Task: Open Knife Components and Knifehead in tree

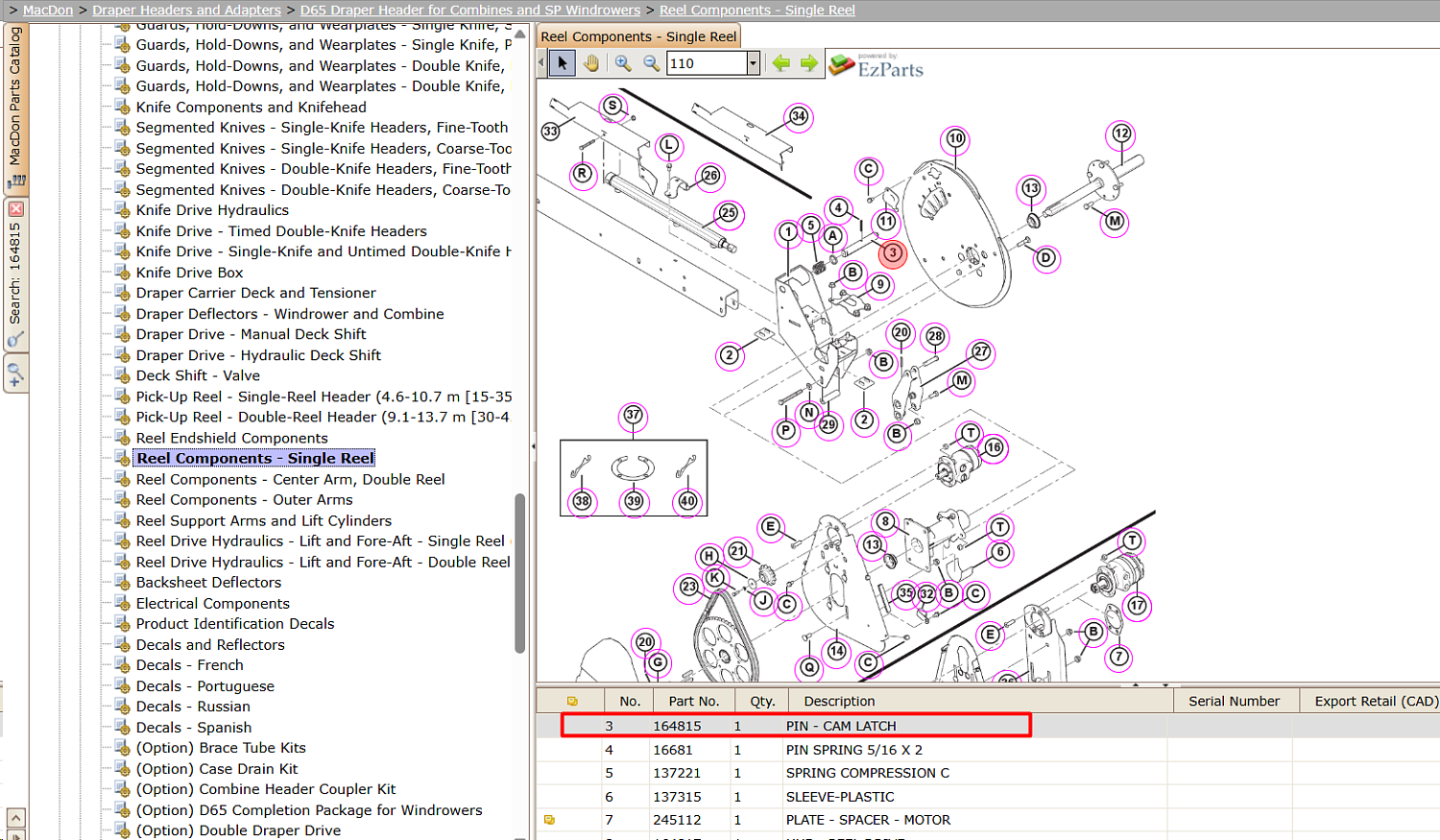Action: (x=252, y=108)
